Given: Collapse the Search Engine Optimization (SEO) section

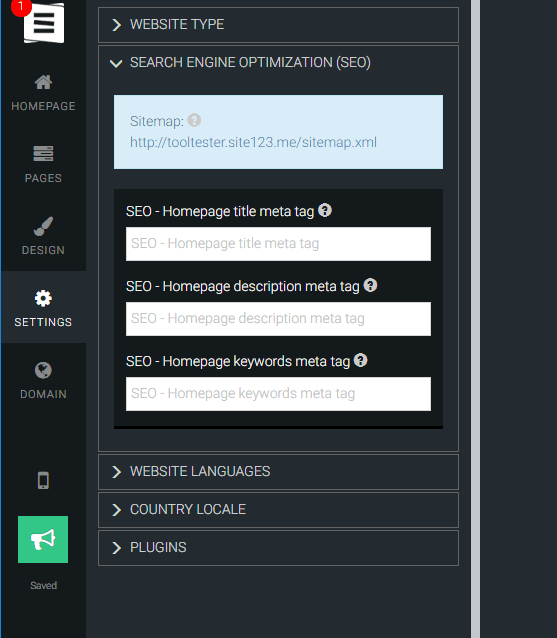Looking at the screenshot, I should coord(278,63).
